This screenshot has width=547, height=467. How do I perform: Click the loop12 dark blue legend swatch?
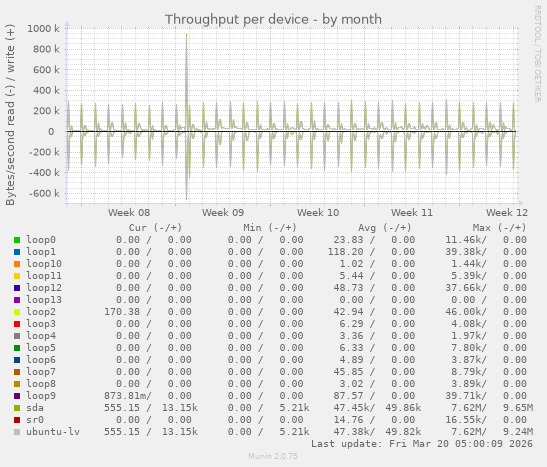pos(17,288)
